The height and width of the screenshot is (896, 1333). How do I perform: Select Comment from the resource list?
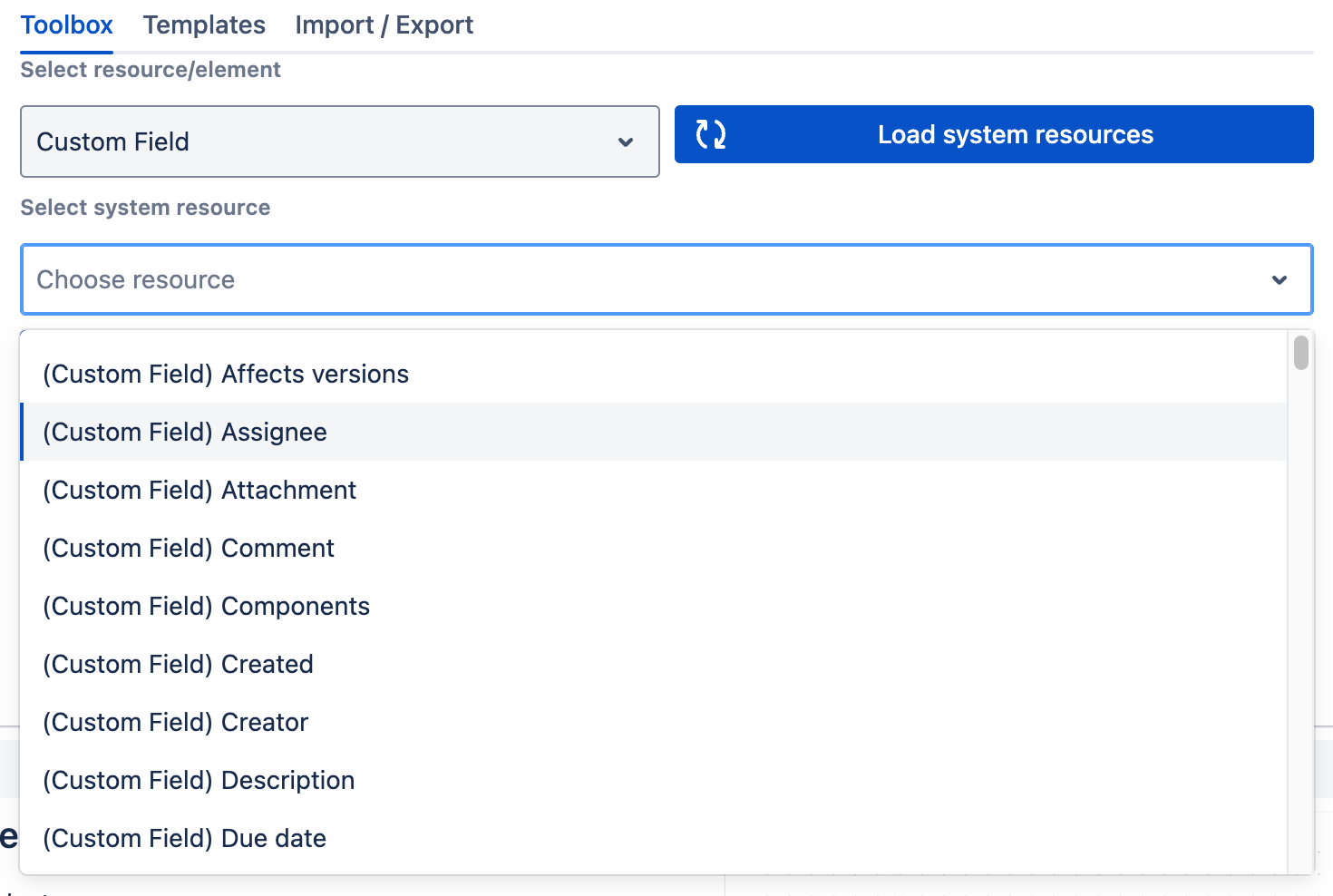(189, 549)
